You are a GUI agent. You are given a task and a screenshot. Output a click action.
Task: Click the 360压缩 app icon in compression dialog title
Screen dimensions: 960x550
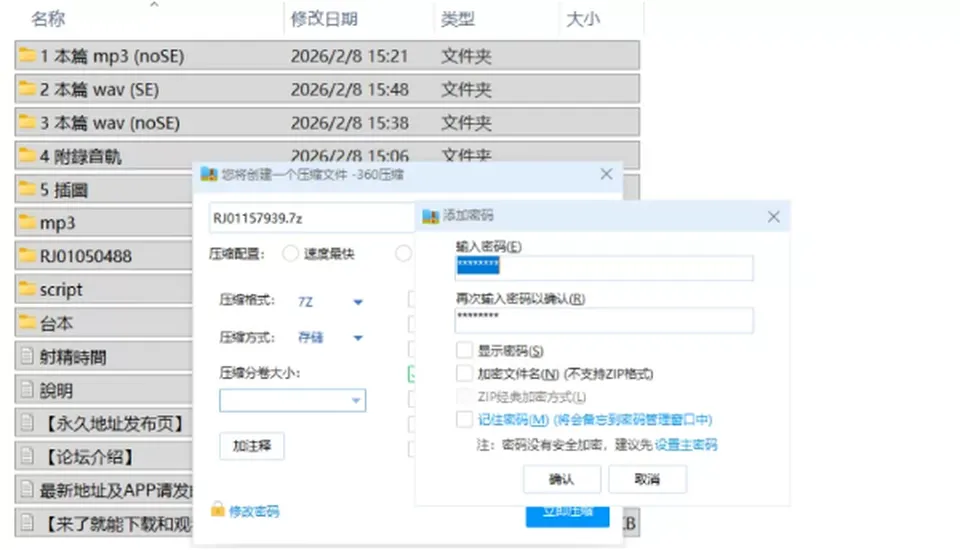(209, 175)
